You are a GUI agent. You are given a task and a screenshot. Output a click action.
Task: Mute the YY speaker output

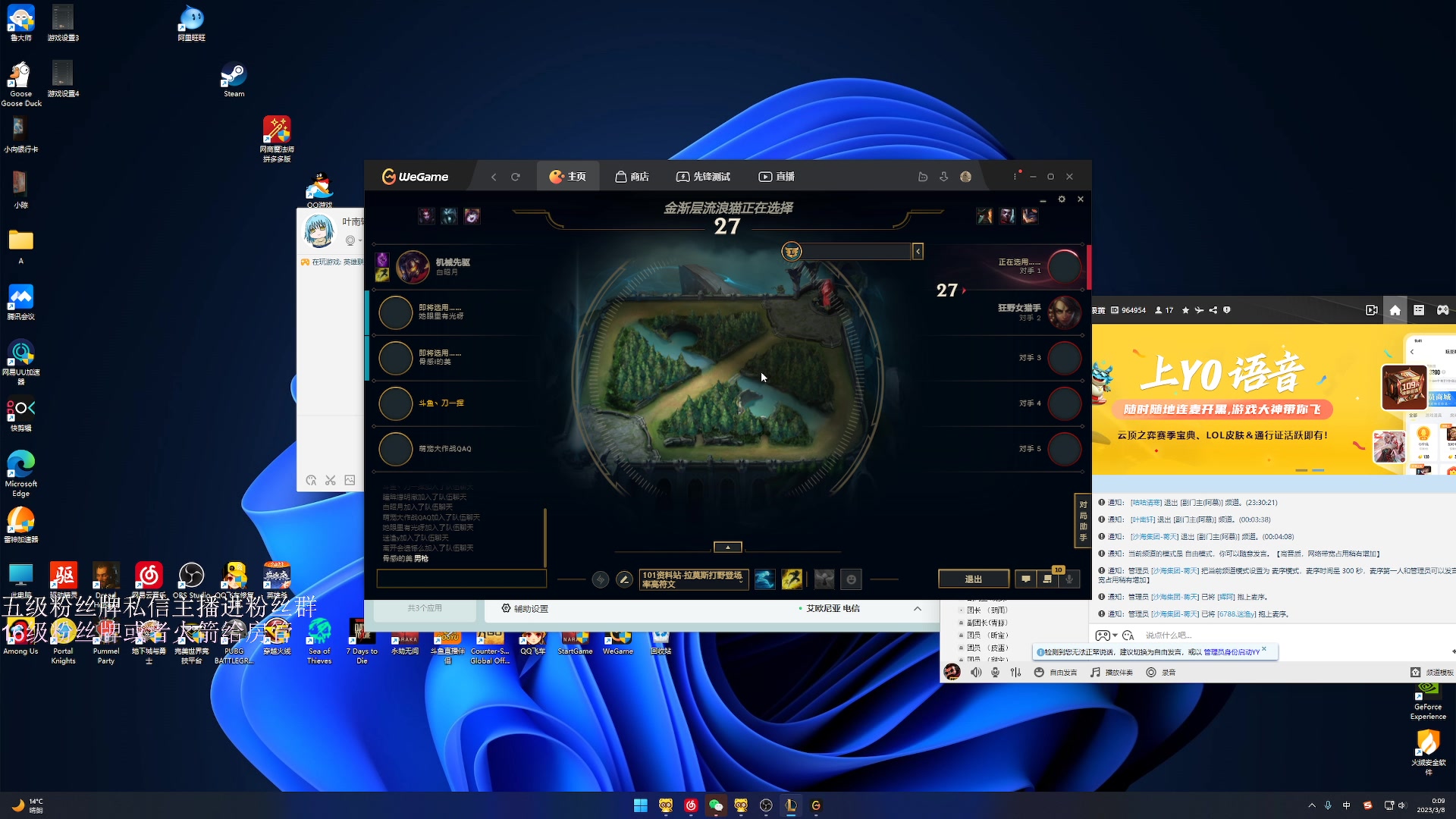[x=976, y=673]
